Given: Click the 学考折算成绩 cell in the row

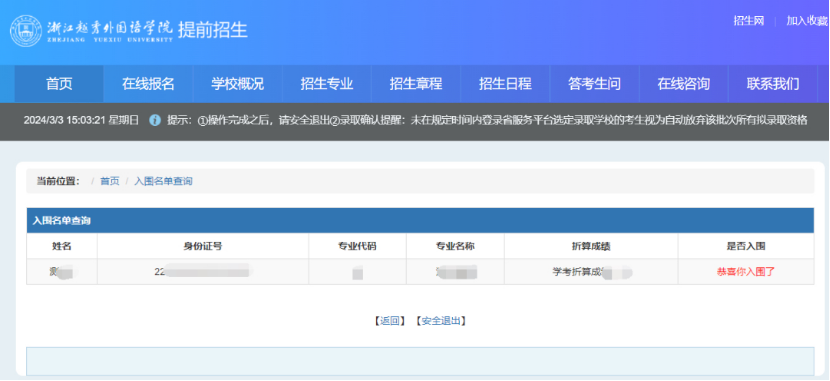Looking at the screenshot, I should pyautogui.click(x=591, y=272).
